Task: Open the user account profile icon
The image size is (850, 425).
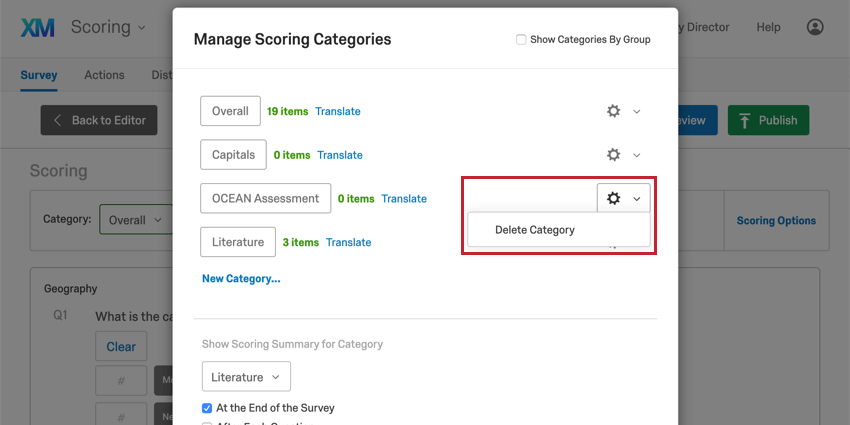Action: coord(816,27)
